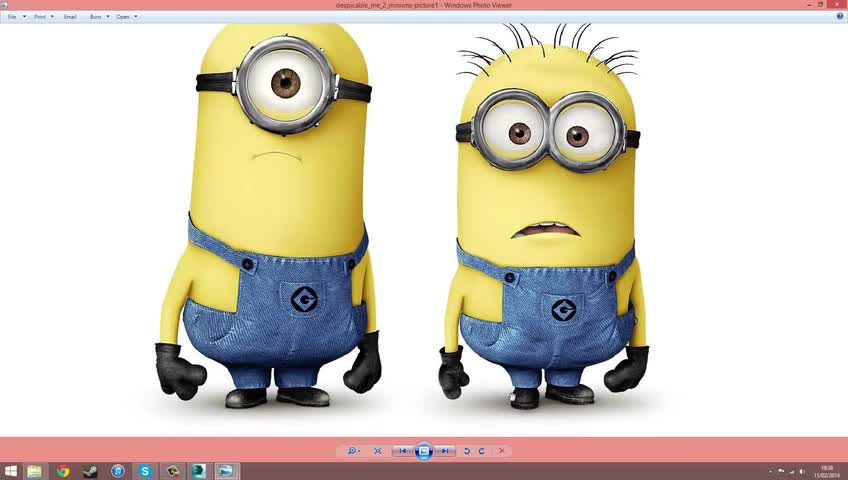848x480 pixels.
Task: Open the Burn dropdown menu
Action: coord(100,17)
